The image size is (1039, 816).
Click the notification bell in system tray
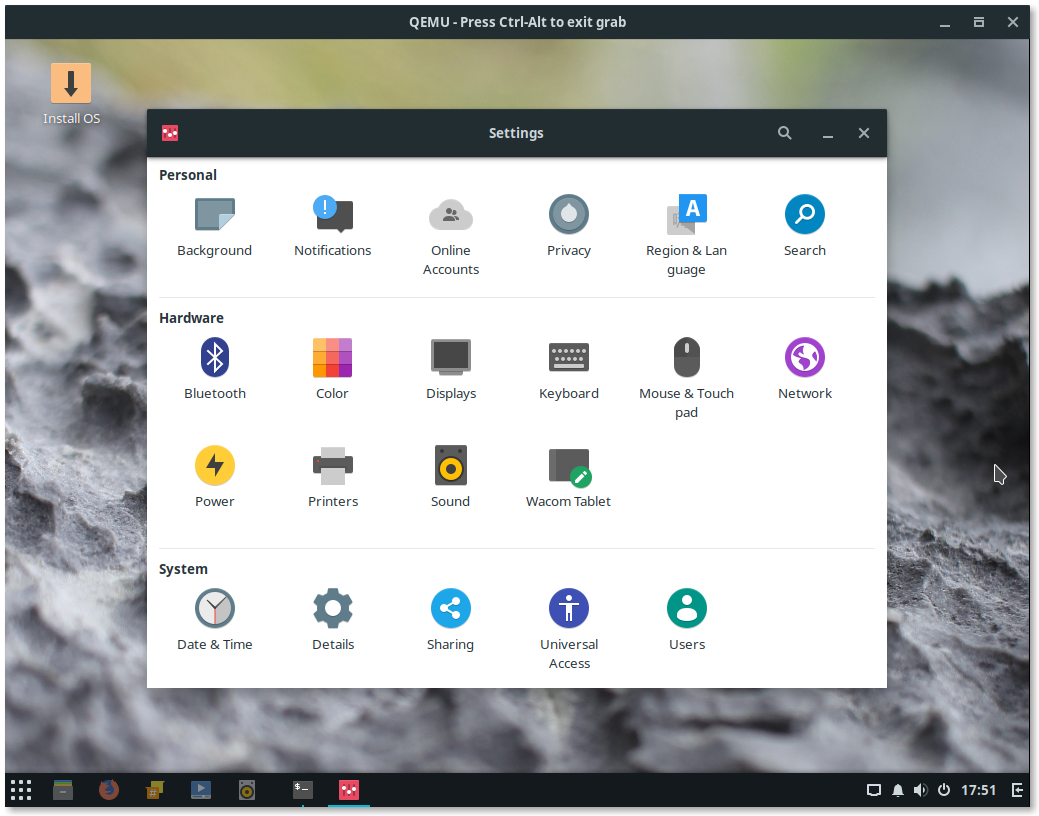[x=897, y=789]
